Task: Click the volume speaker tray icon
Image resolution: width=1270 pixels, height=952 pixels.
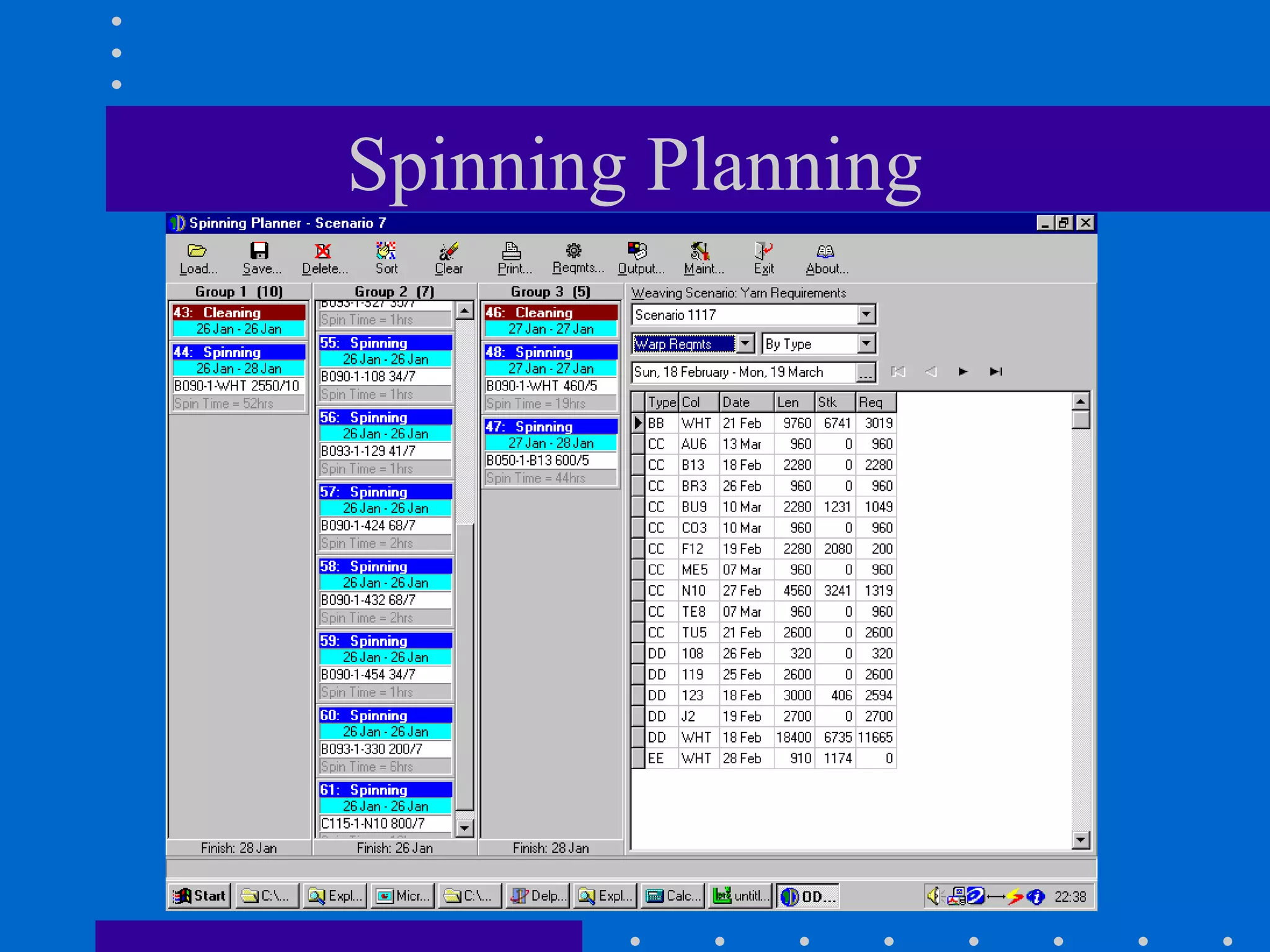Action: point(934,896)
